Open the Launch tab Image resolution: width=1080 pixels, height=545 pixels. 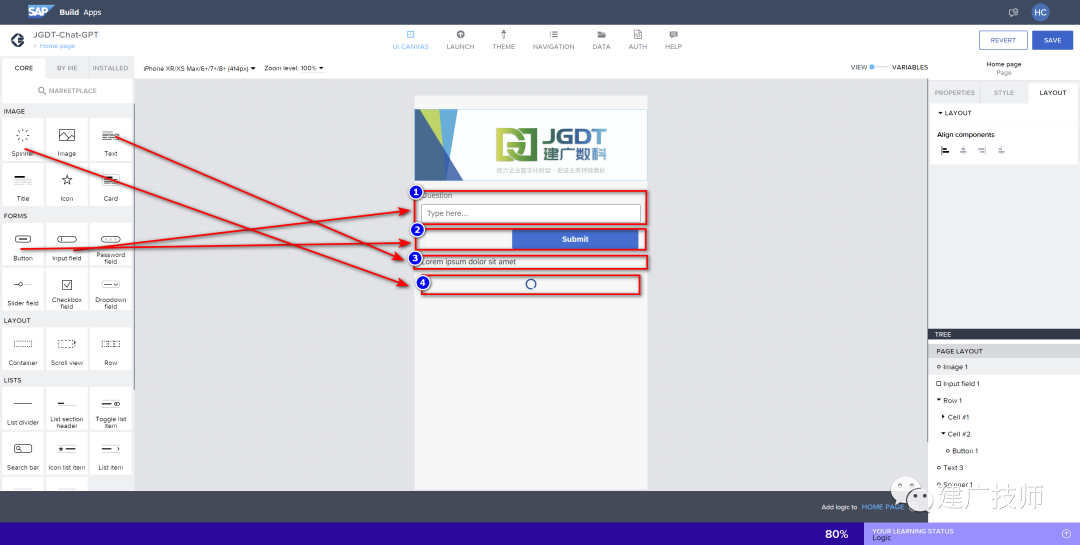click(460, 40)
